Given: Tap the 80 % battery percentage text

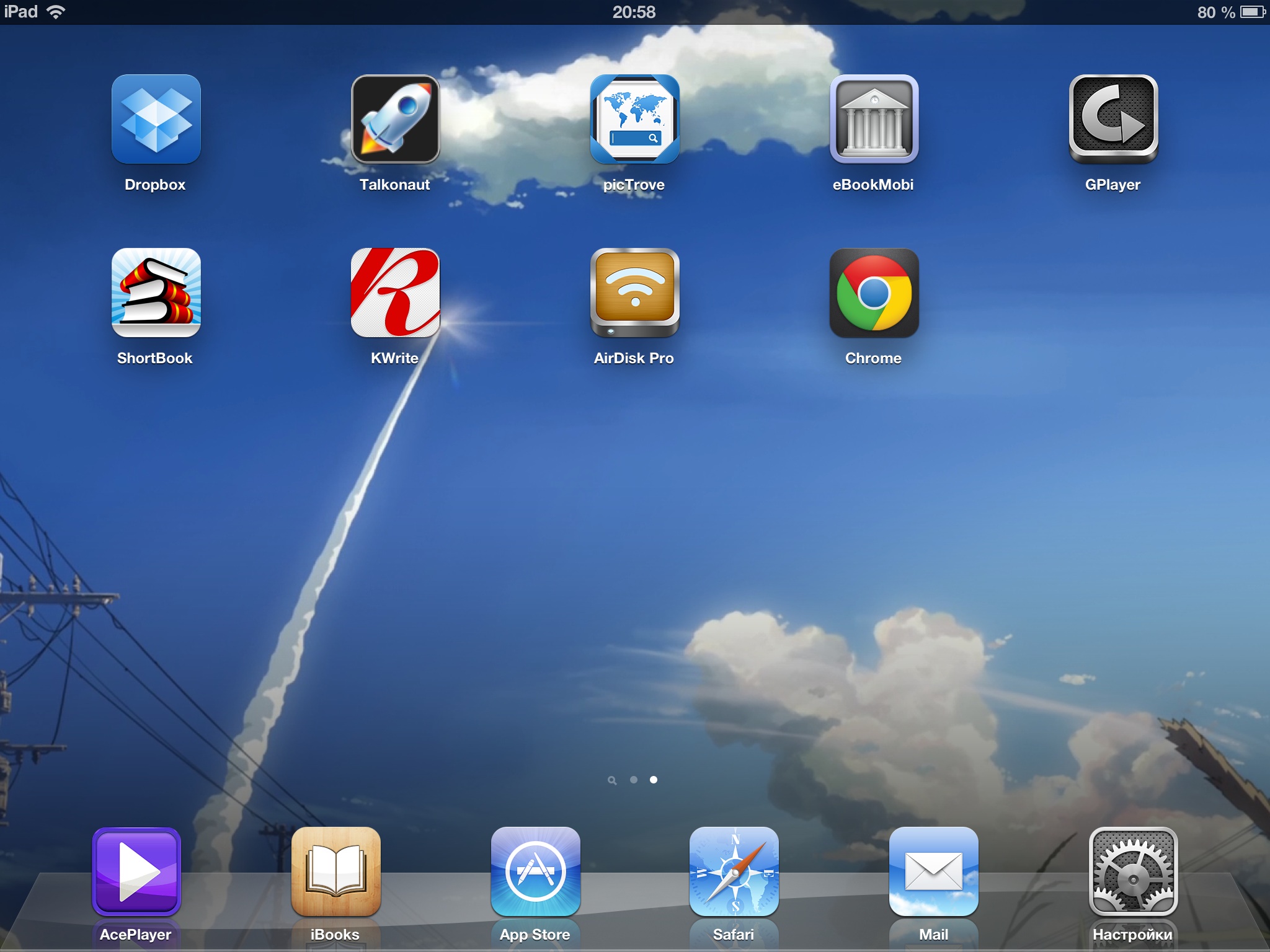Looking at the screenshot, I should click(x=1216, y=12).
